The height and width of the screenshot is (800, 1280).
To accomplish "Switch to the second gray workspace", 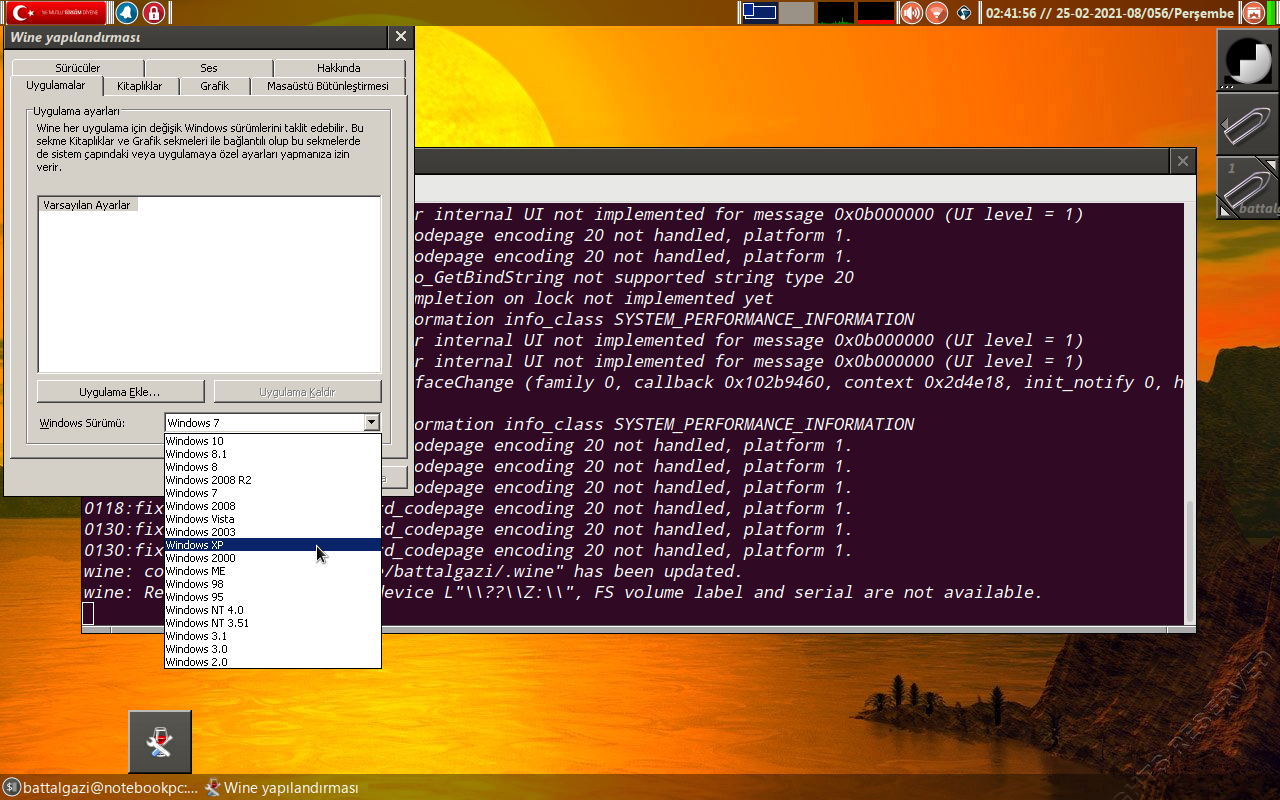I will click(796, 13).
